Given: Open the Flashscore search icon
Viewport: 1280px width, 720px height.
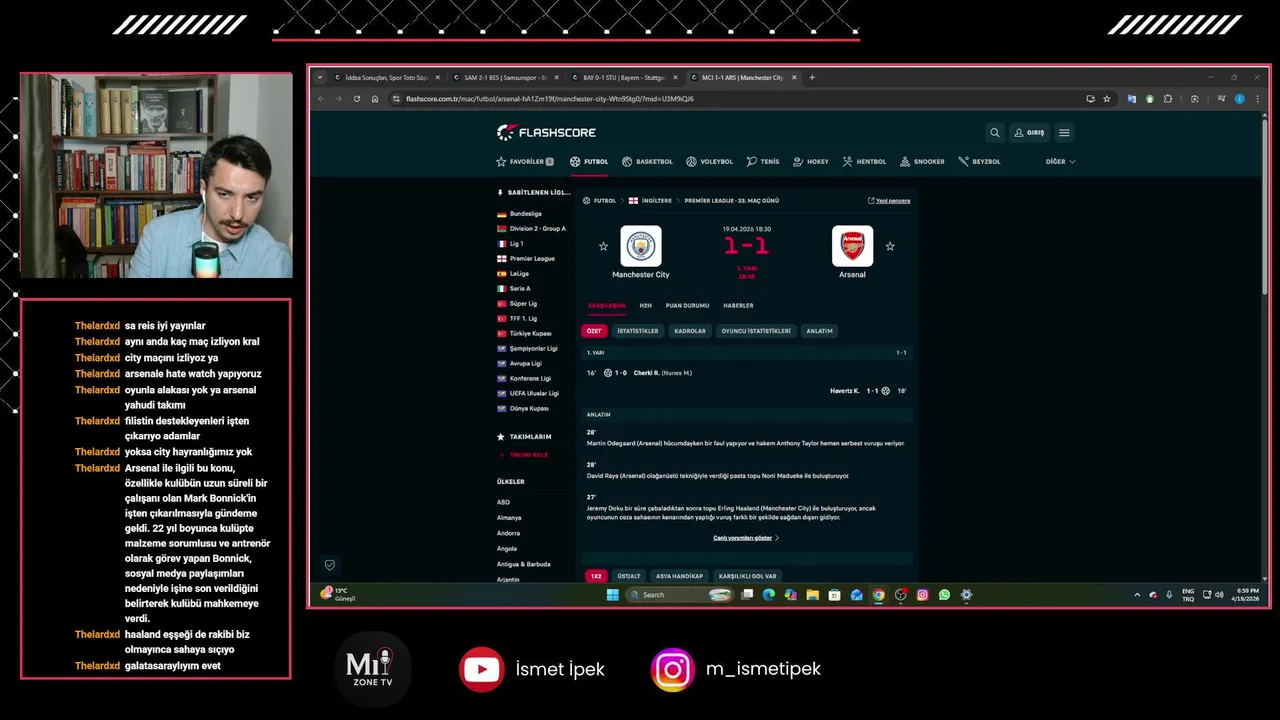Looking at the screenshot, I should tap(994, 132).
